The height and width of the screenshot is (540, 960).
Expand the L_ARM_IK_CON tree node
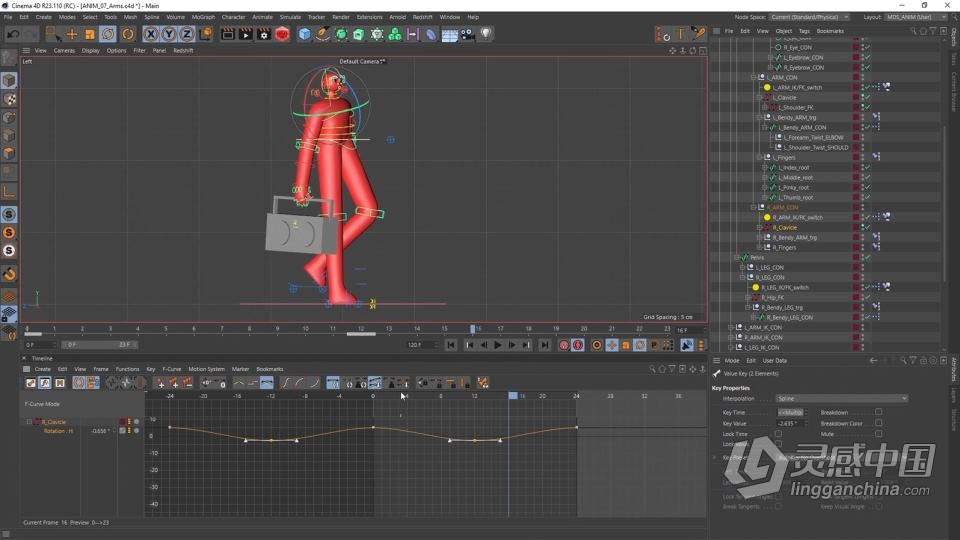731,328
